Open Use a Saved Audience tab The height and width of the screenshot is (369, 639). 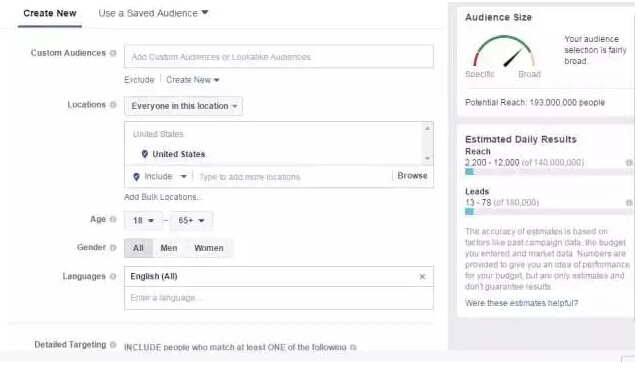point(153,13)
